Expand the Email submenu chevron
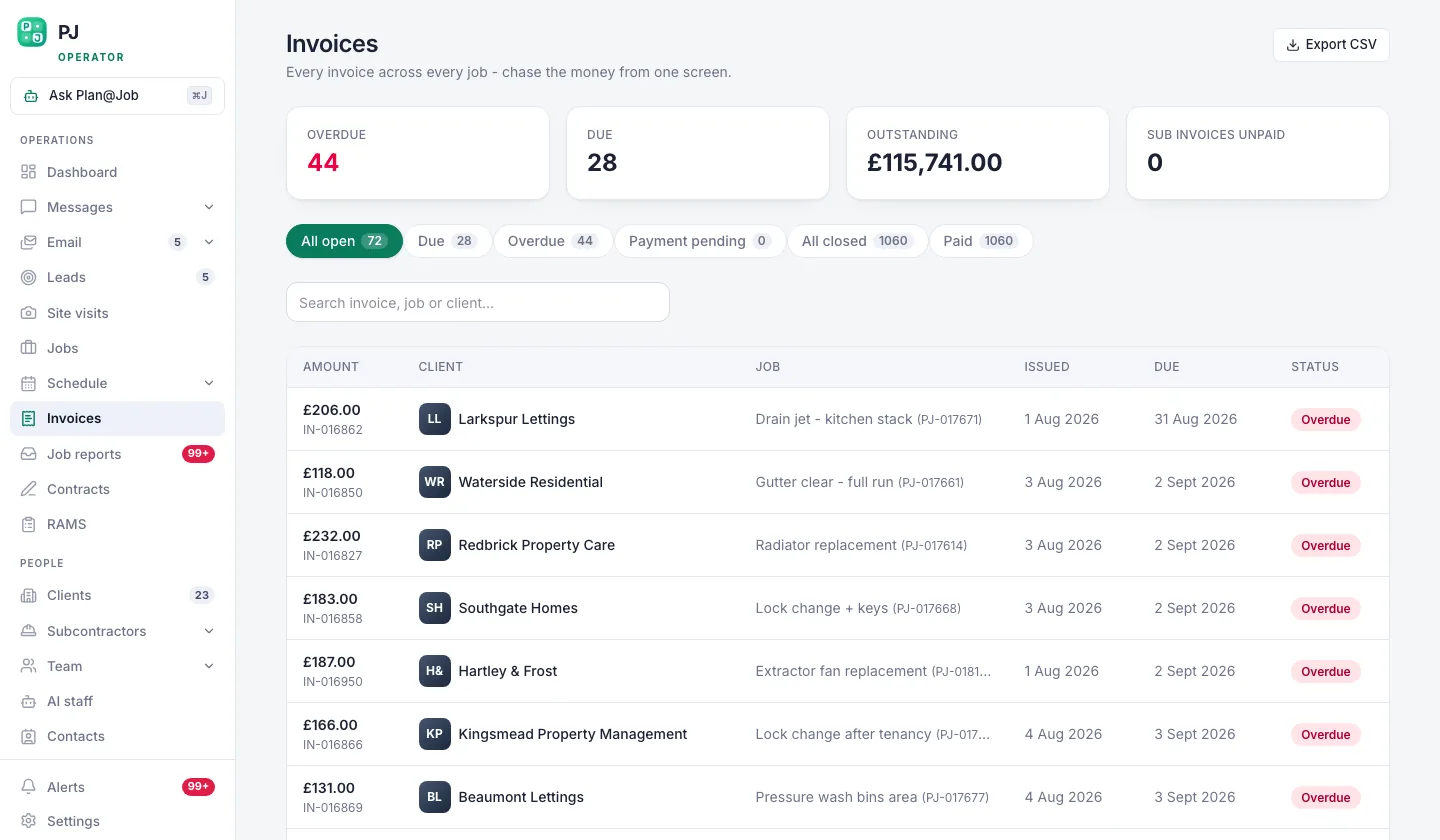This screenshot has height=840, width=1440. tap(209, 242)
